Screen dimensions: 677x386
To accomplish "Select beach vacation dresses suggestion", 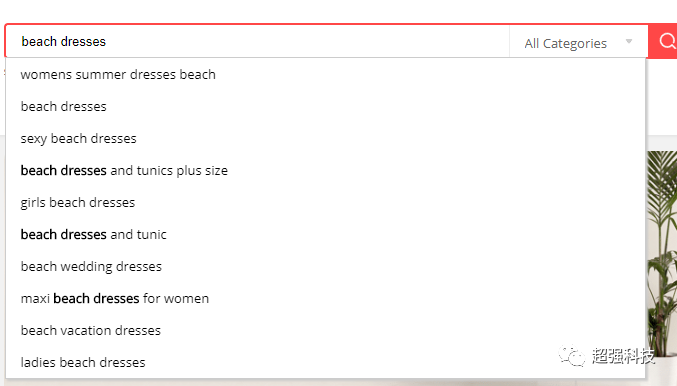I will [326, 330].
